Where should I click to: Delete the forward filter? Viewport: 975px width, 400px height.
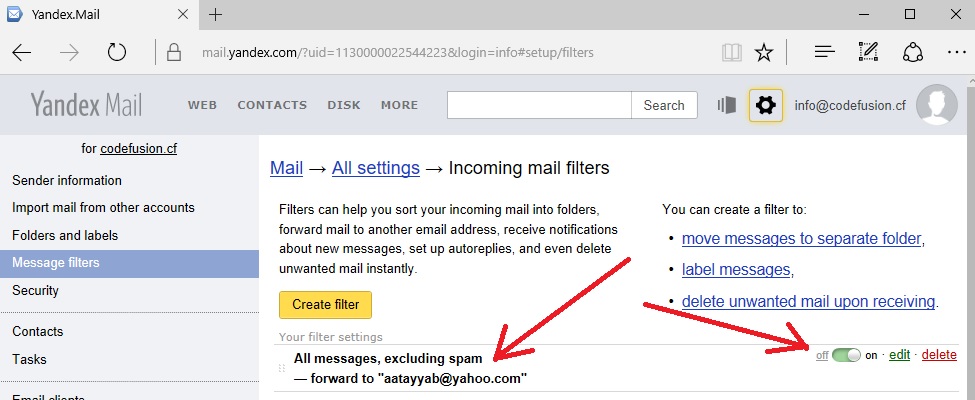pyautogui.click(x=939, y=355)
